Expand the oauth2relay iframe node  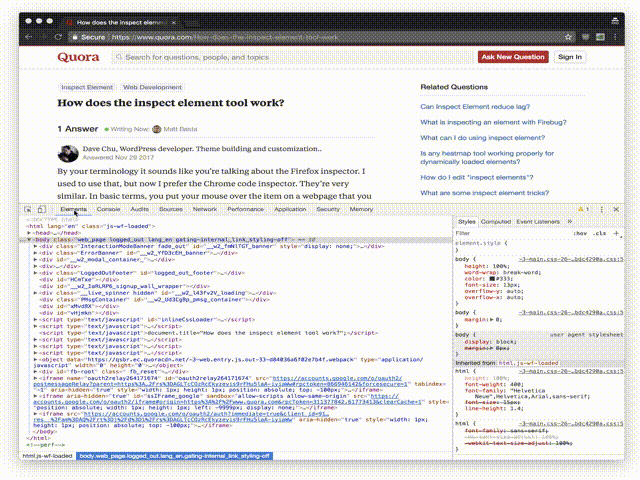(36, 378)
